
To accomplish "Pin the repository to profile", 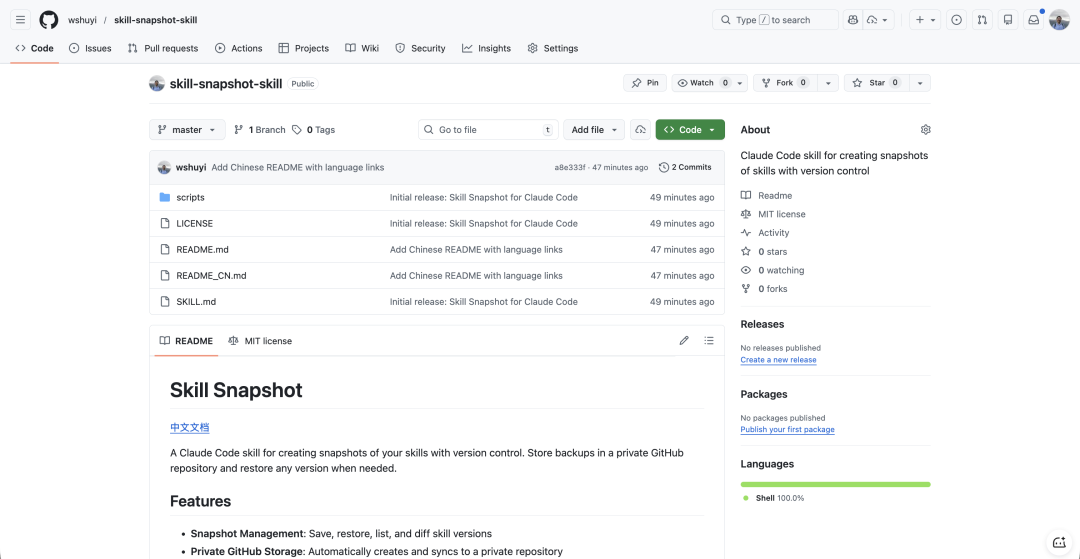I will point(646,83).
